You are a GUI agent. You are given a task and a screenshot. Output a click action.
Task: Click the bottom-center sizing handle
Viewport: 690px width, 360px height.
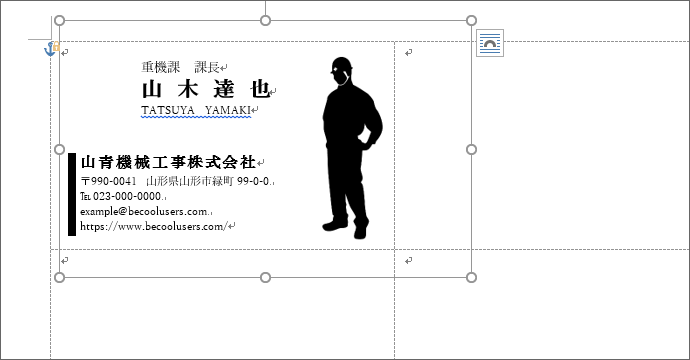(265, 277)
